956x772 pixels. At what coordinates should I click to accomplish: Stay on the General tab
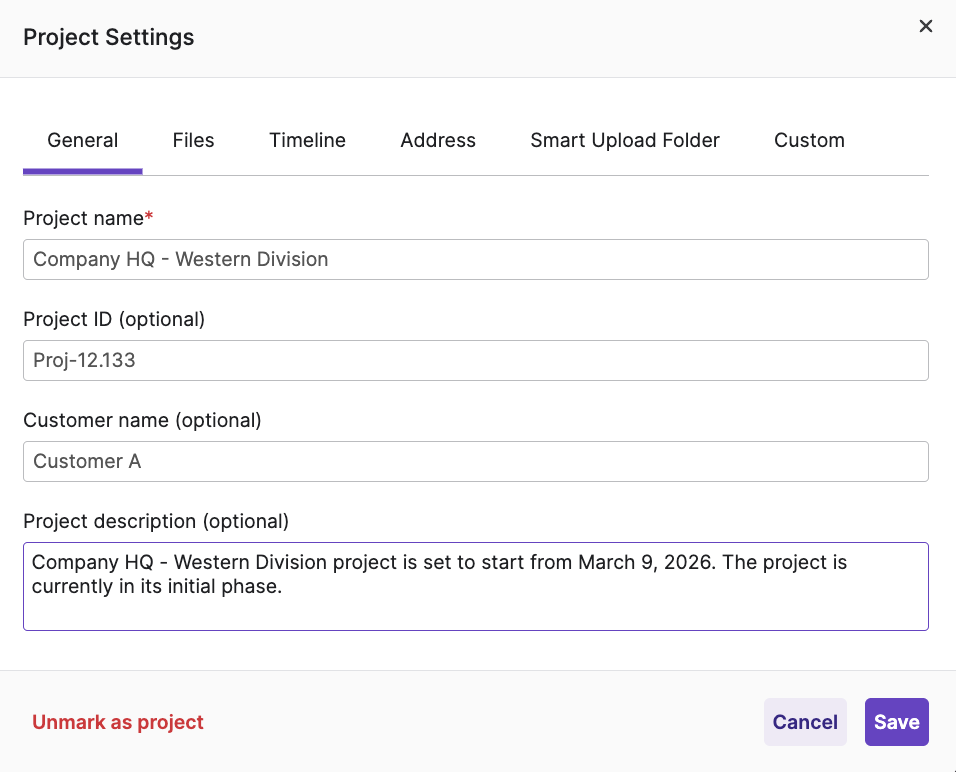click(82, 140)
